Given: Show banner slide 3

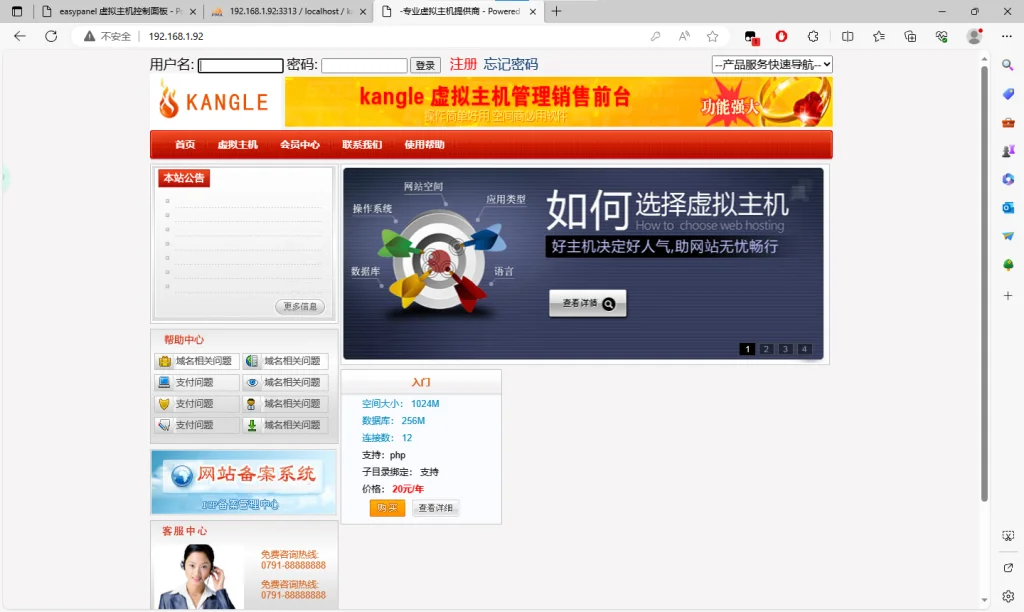Looking at the screenshot, I should [786, 349].
